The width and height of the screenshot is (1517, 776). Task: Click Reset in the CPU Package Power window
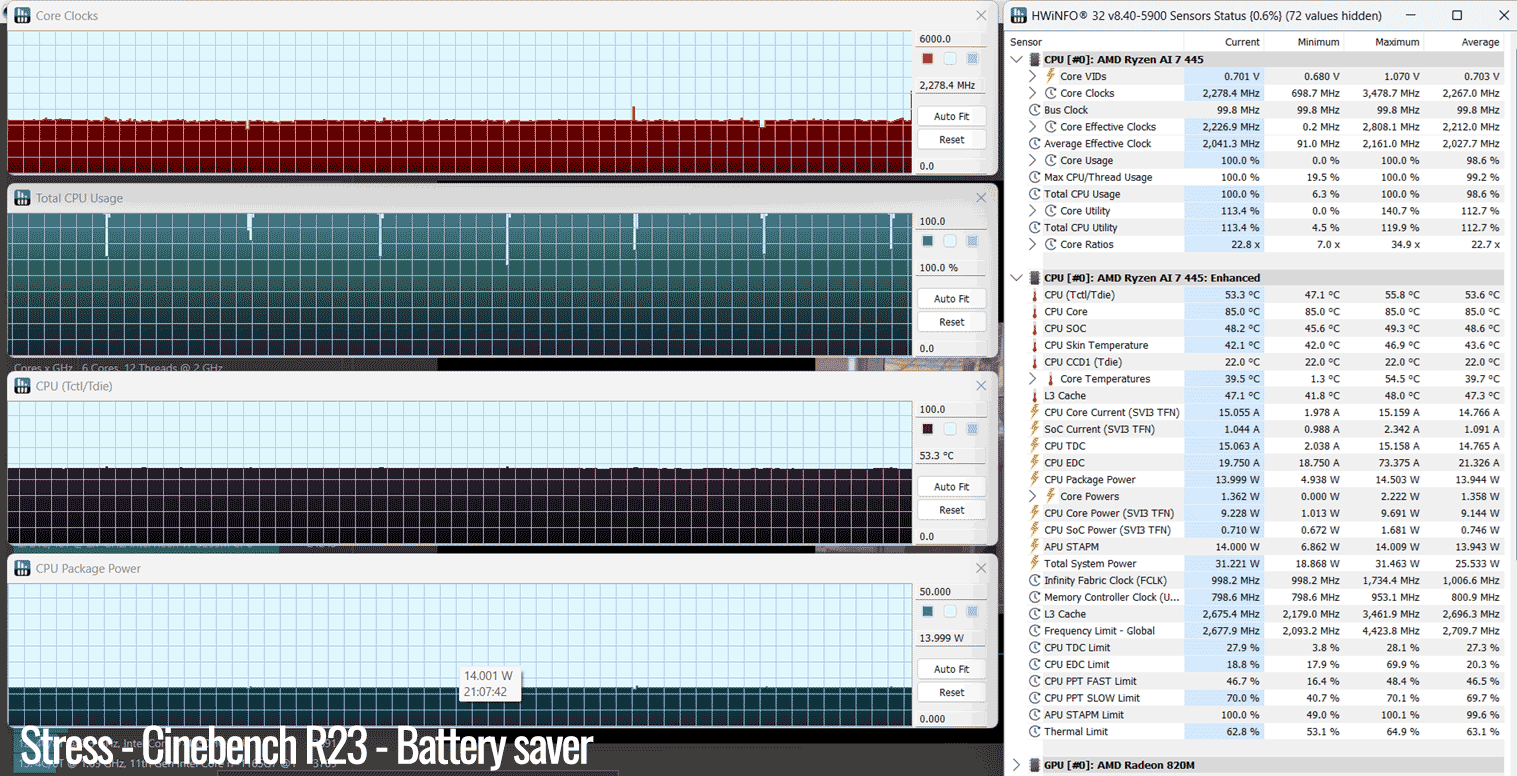(x=951, y=692)
